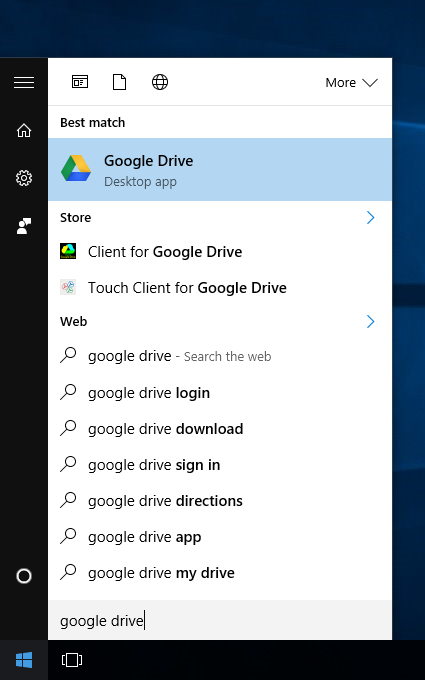Click the Home icon in sidebar
The height and width of the screenshot is (680, 425).
coord(24,130)
